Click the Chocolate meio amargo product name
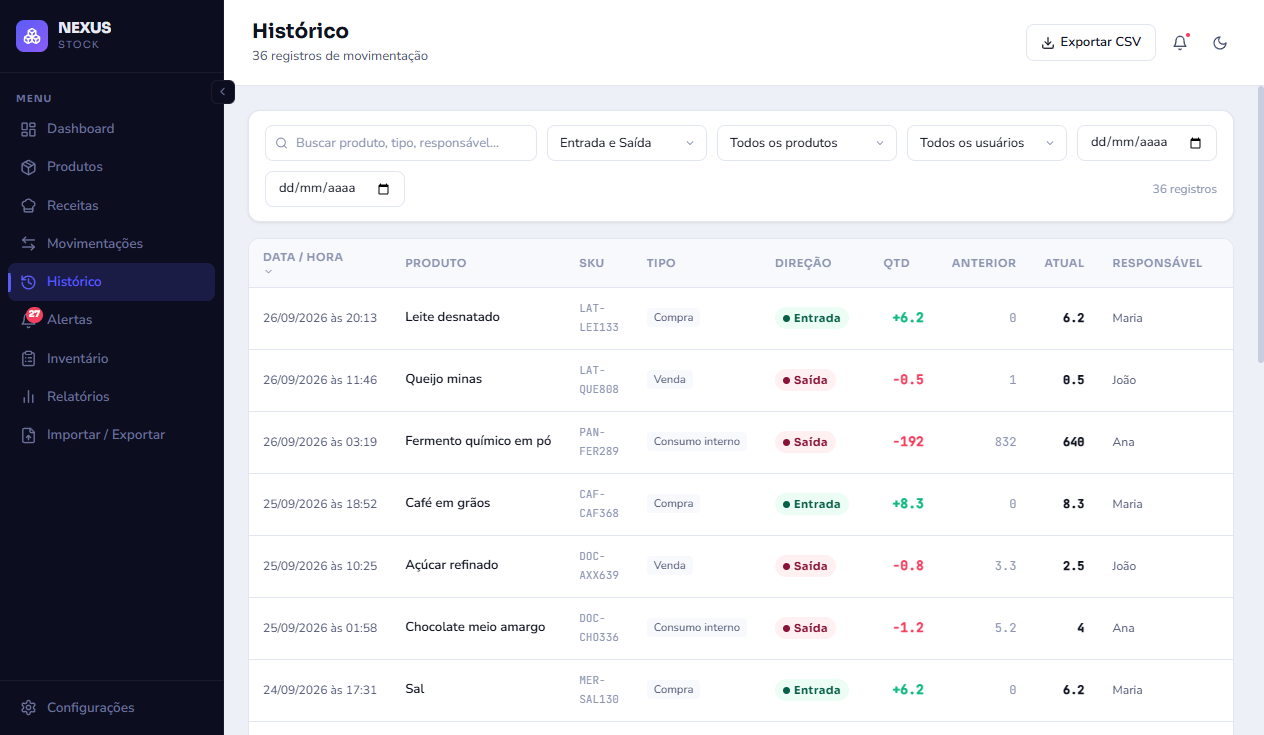The width and height of the screenshot is (1264, 735). coord(475,627)
